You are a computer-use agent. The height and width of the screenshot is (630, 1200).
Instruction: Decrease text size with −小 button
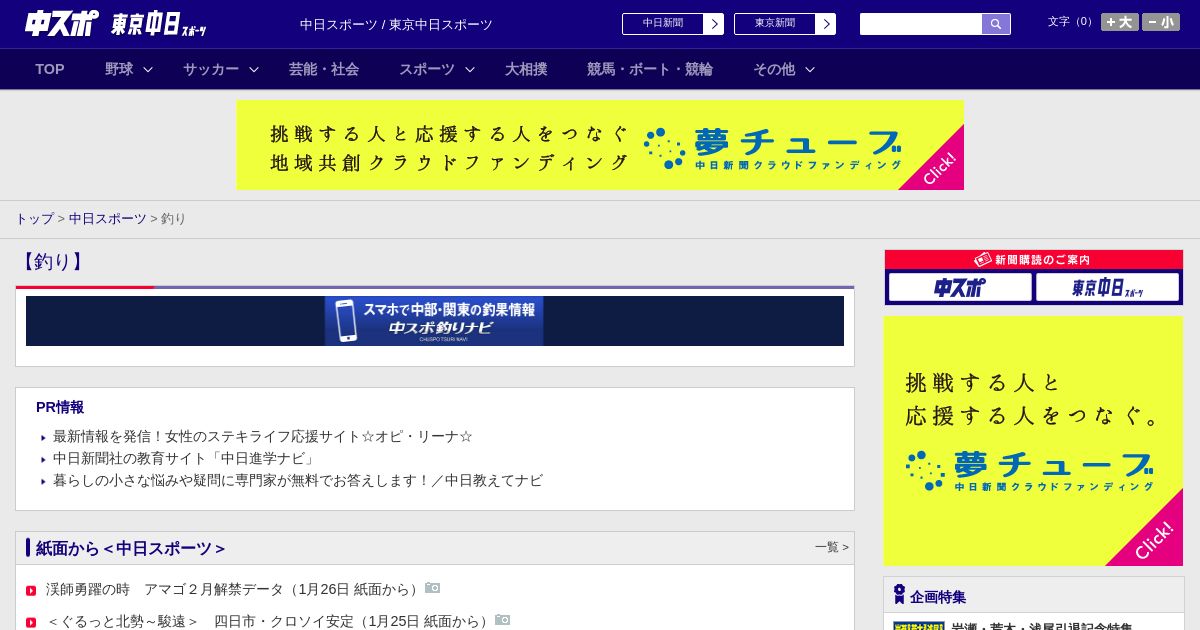coord(1161,22)
